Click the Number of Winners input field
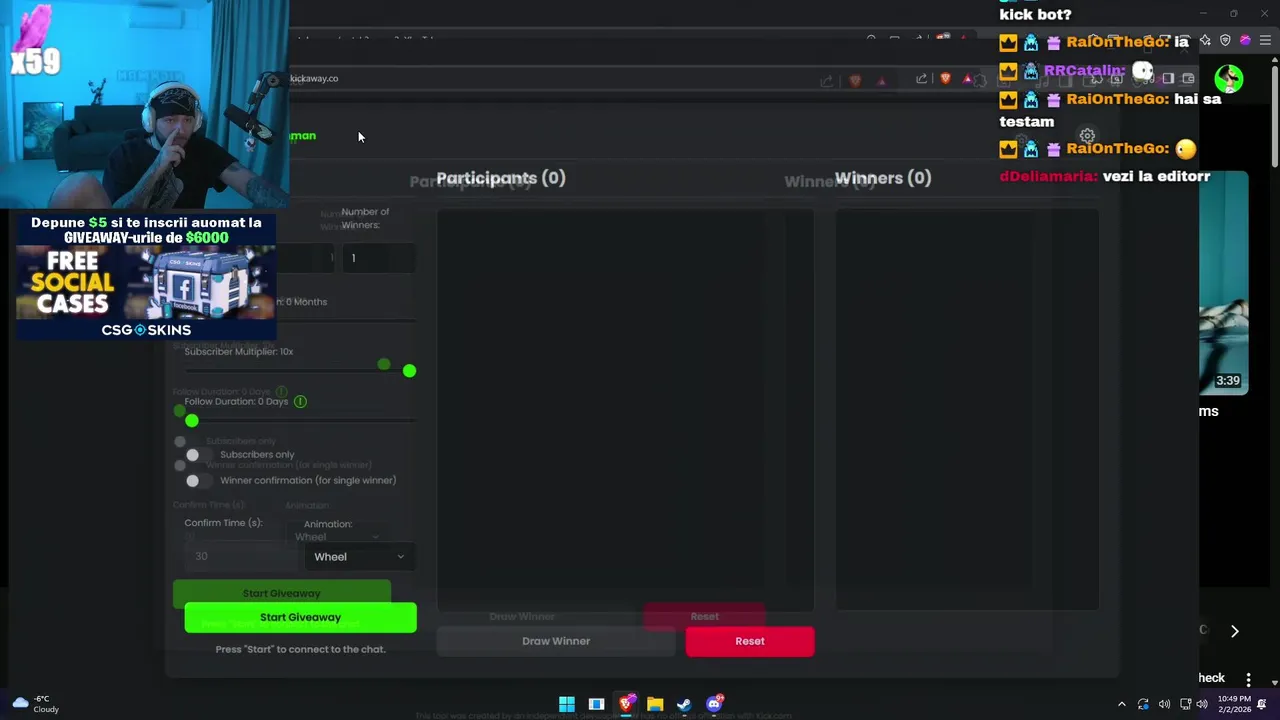 coord(379,258)
